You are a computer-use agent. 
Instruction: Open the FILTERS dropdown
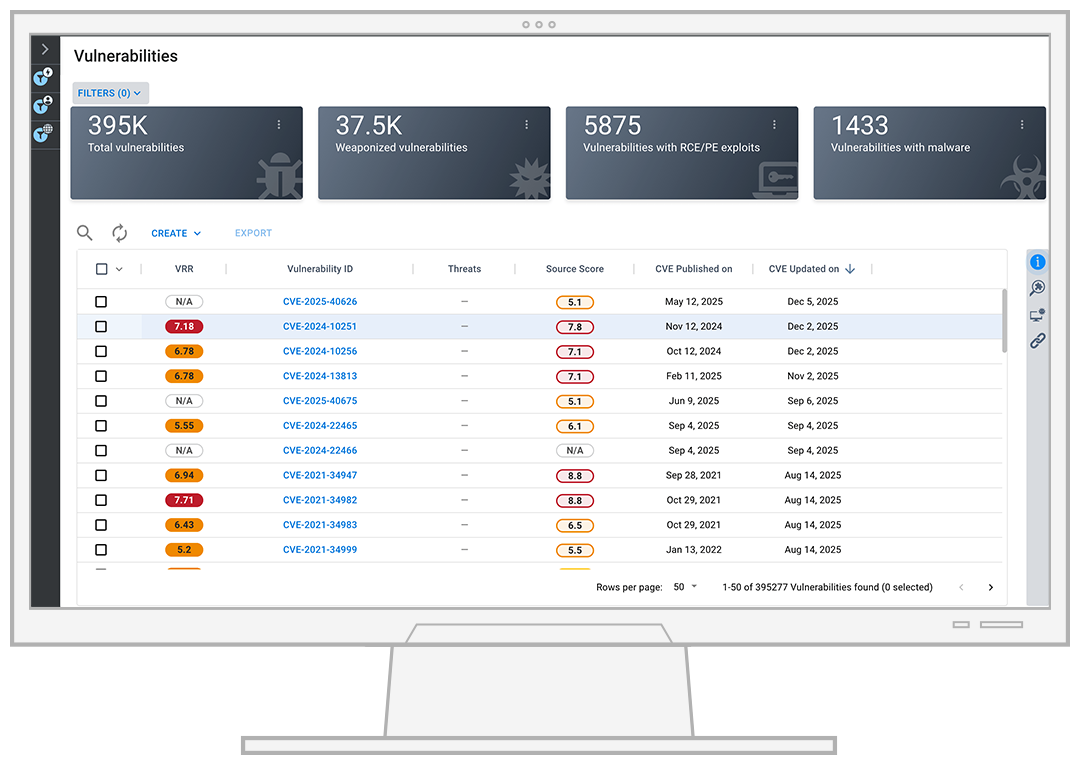click(110, 92)
